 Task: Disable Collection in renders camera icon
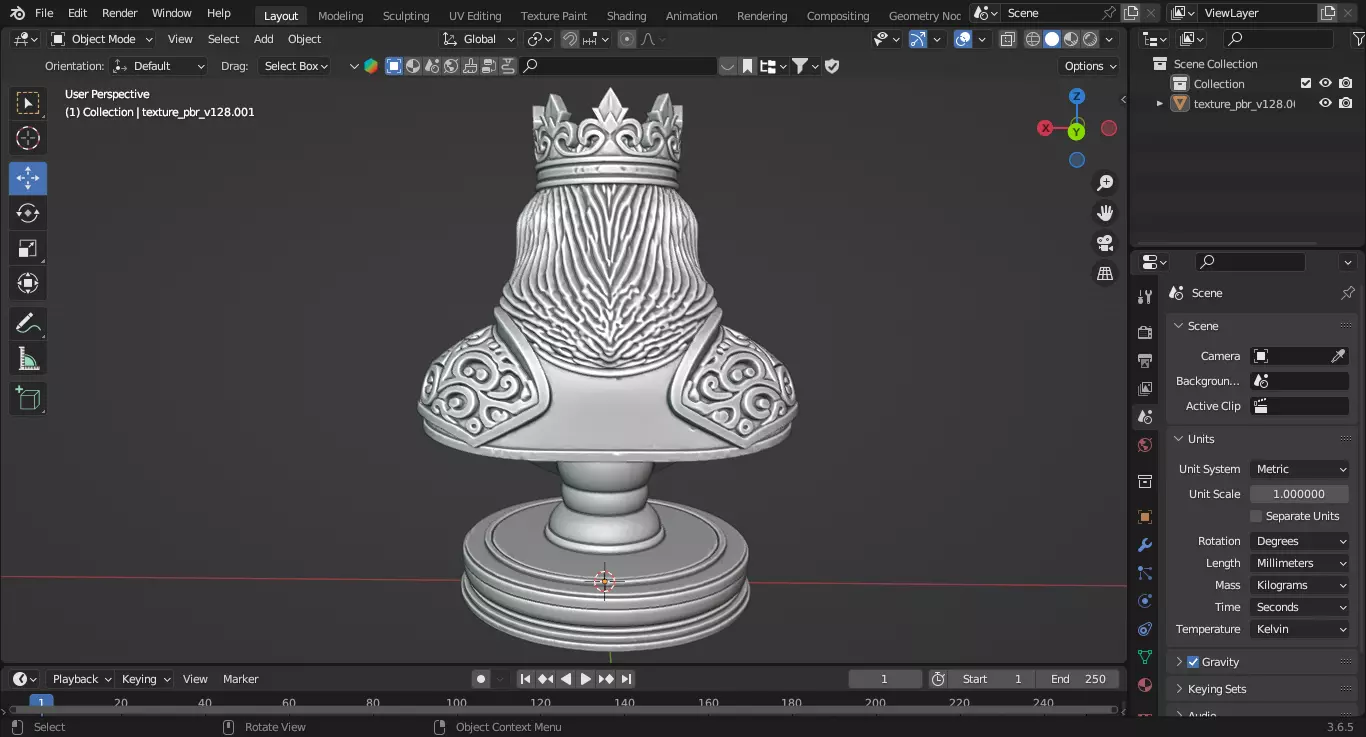point(1346,84)
